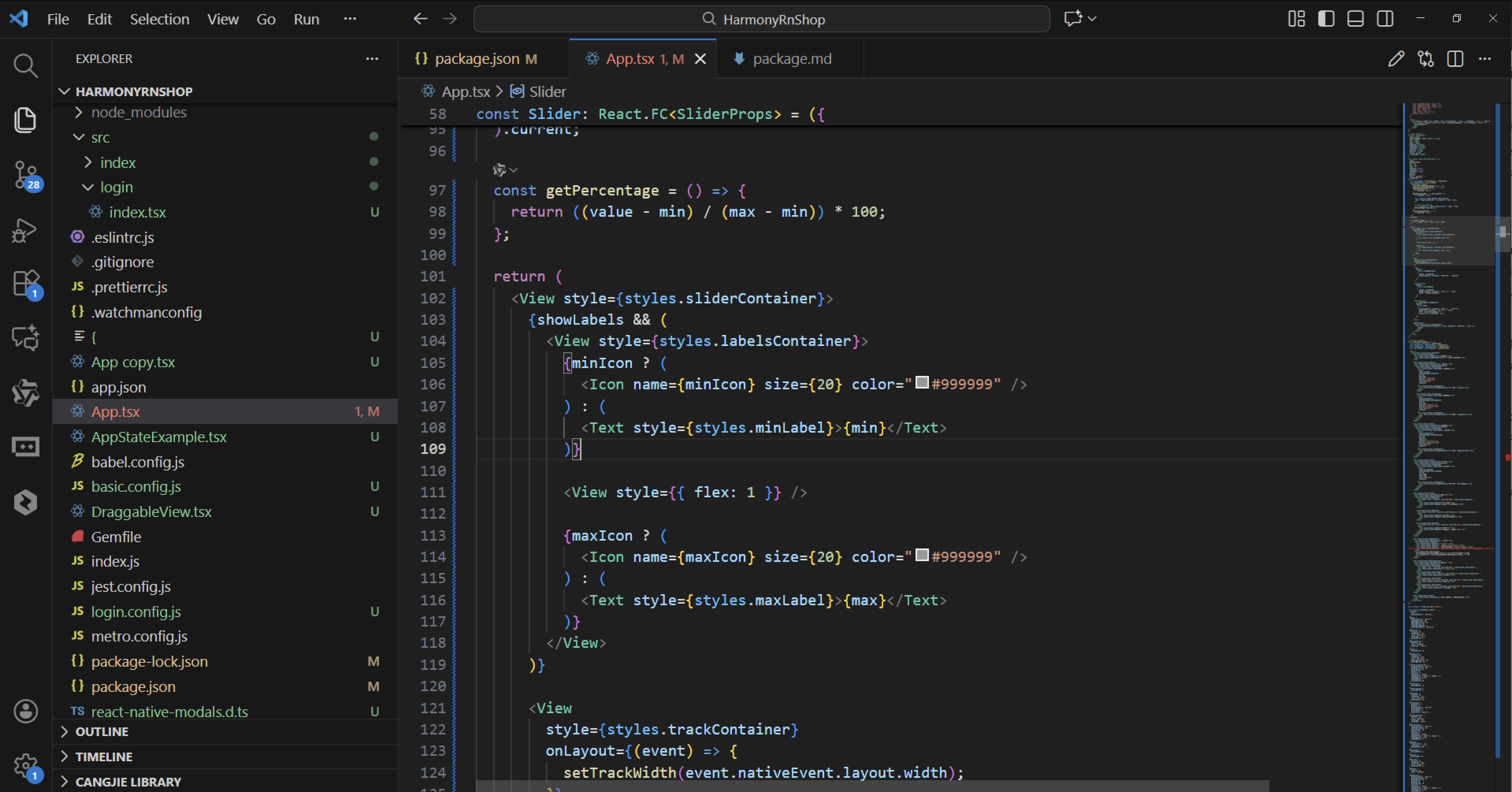This screenshot has height=792, width=1512.
Task: Toggle the Secondary Side Bar visibility
Action: (1385, 19)
